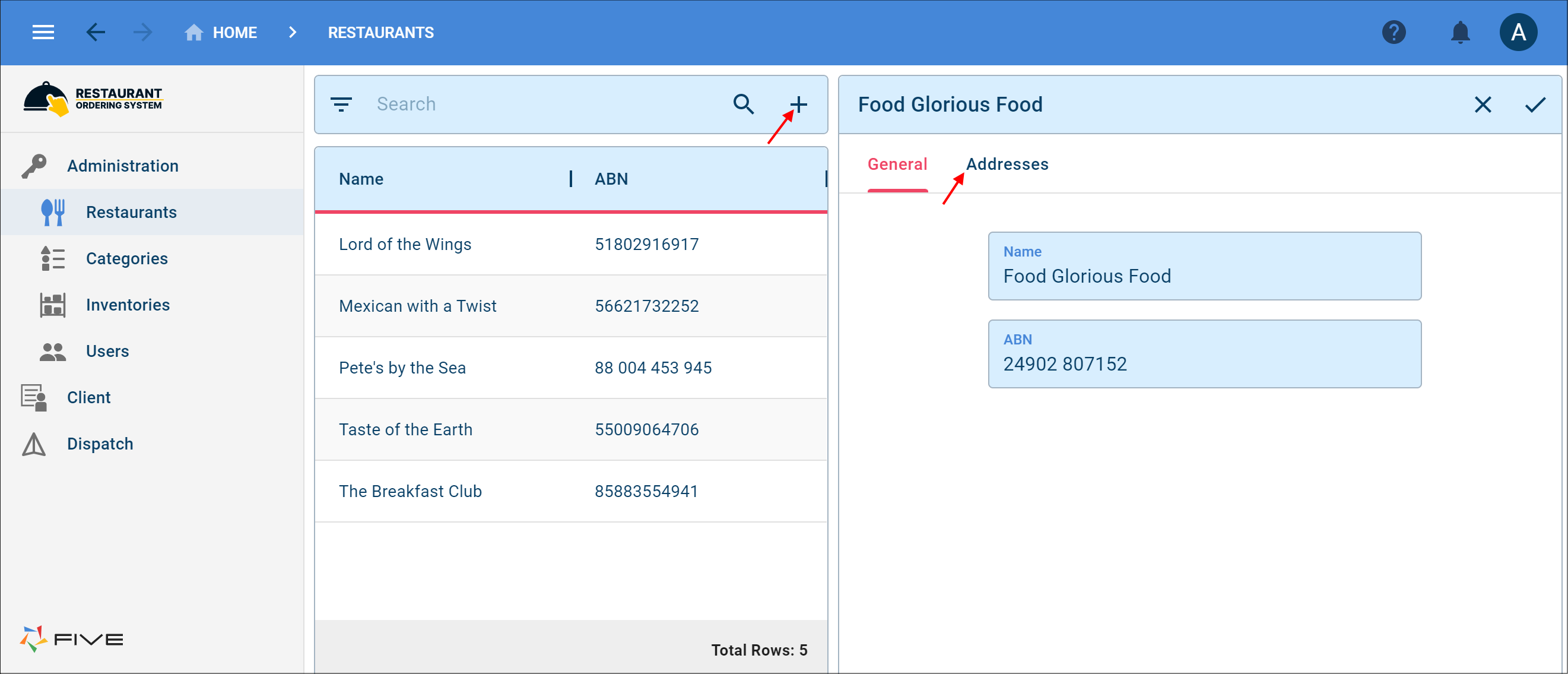Sort by the Name column header

click(361, 179)
